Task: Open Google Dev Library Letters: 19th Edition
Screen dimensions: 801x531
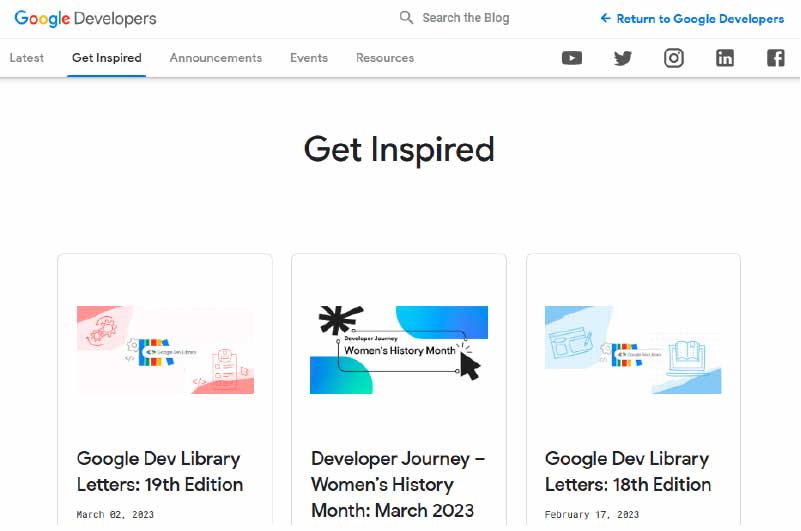Action: [x=159, y=471]
